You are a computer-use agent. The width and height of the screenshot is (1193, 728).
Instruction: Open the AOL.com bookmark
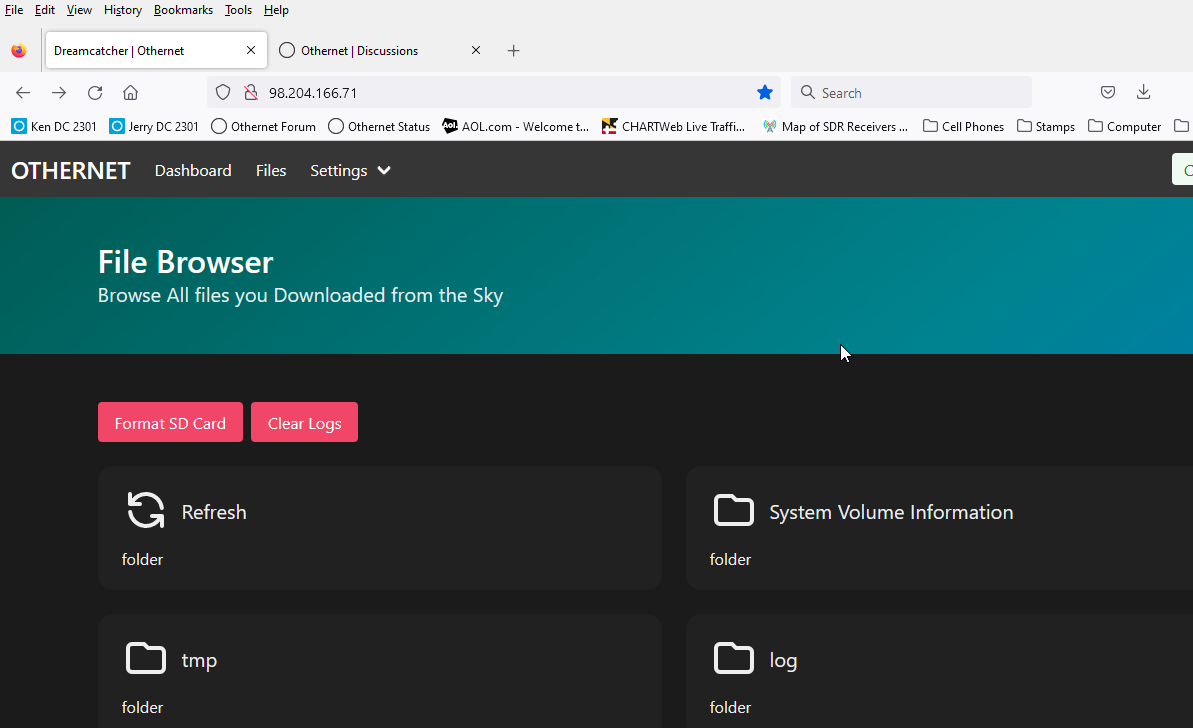pyautogui.click(x=516, y=126)
